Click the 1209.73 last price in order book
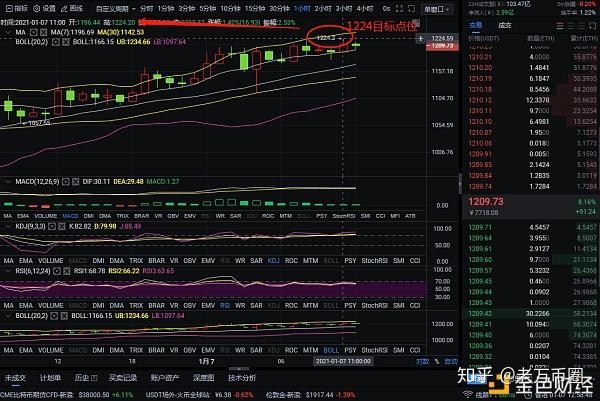The image size is (600, 401). [485, 200]
